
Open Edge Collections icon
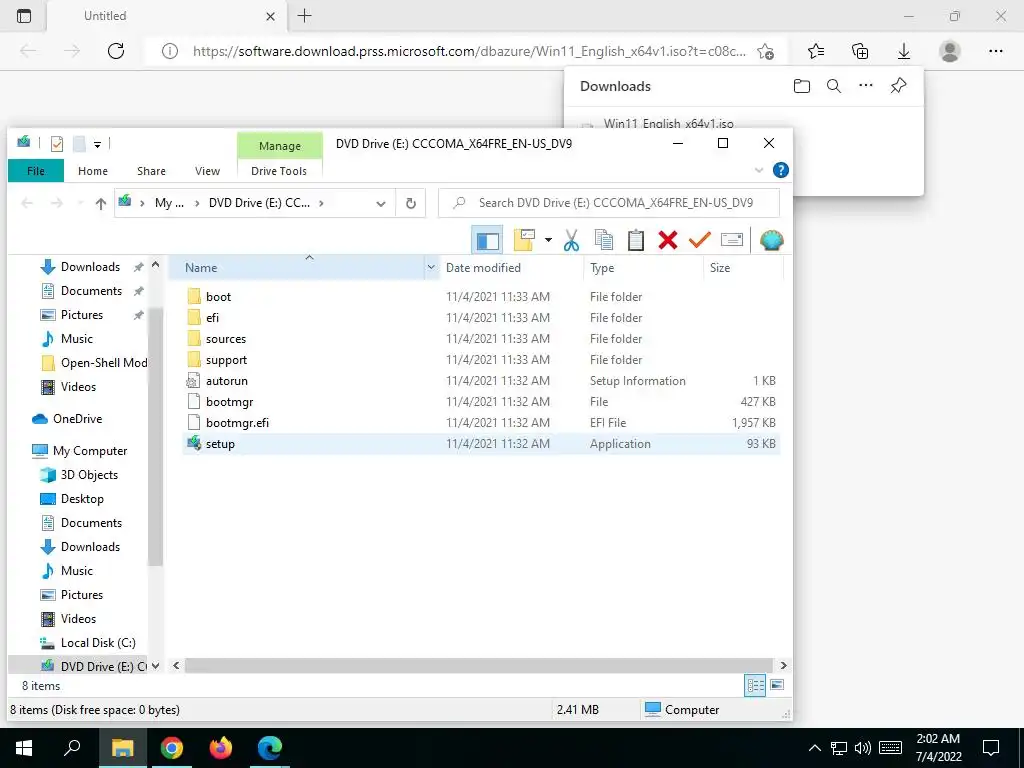(x=860, y=51)
